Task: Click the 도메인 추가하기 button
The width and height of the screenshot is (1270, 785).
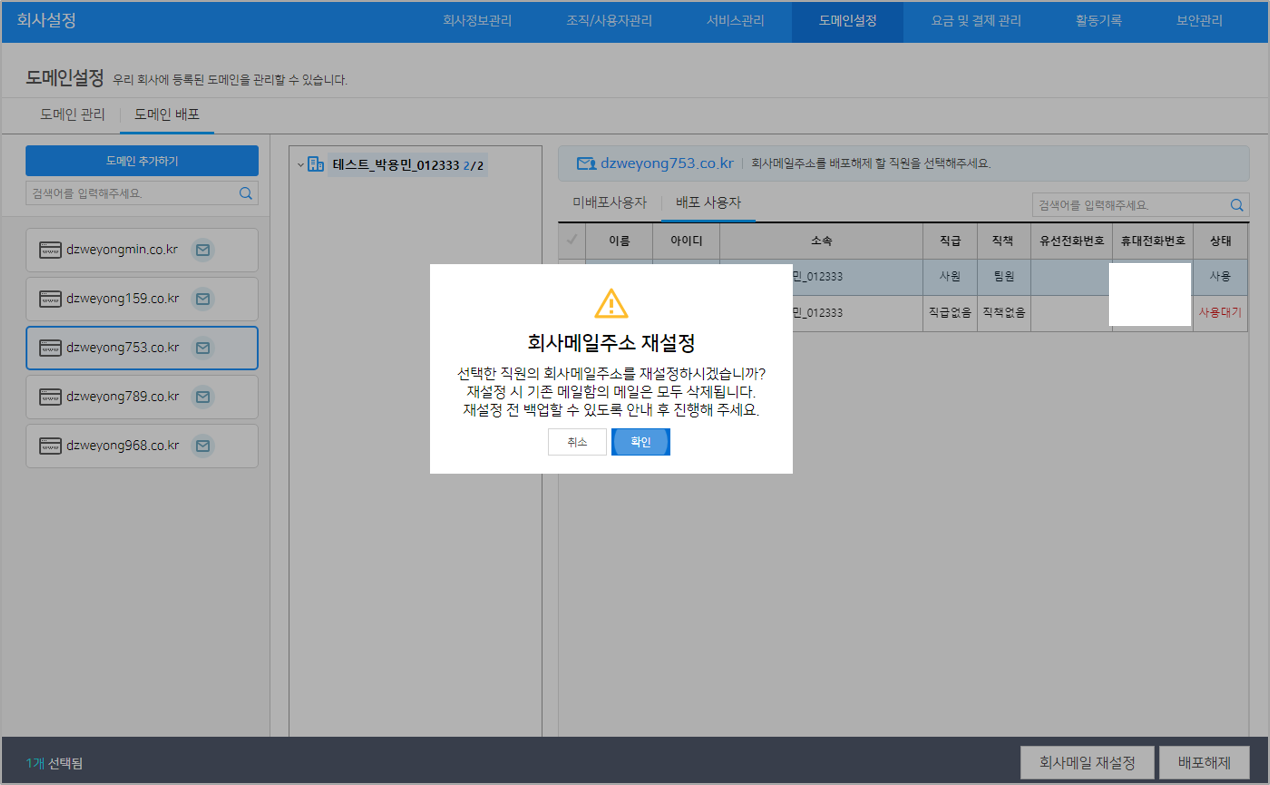Action: pos(142,161)
